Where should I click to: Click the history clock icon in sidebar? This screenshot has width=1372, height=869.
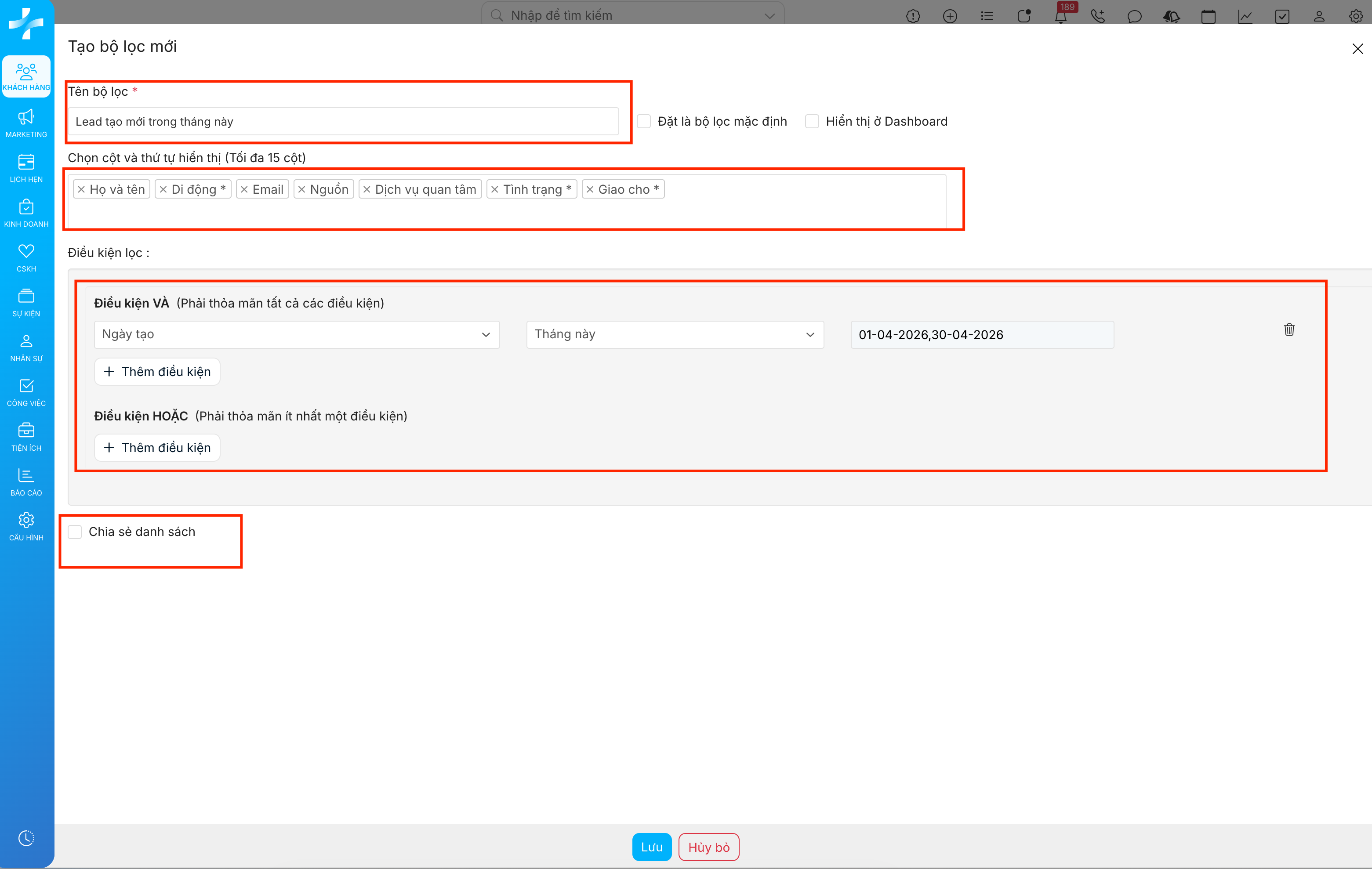[26, 838]
